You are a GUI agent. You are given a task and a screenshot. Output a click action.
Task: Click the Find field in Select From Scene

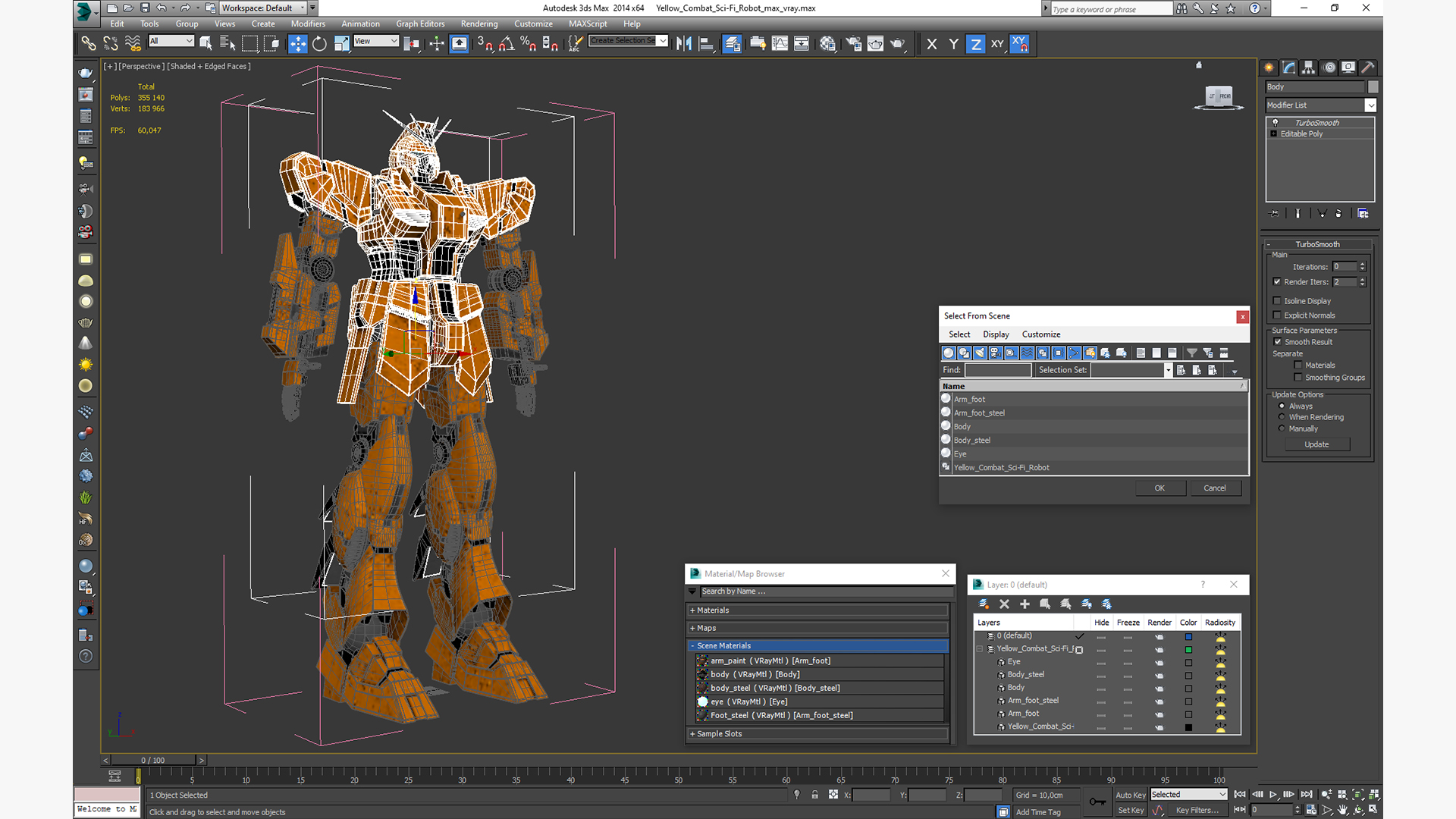click(x=998, y=370)
